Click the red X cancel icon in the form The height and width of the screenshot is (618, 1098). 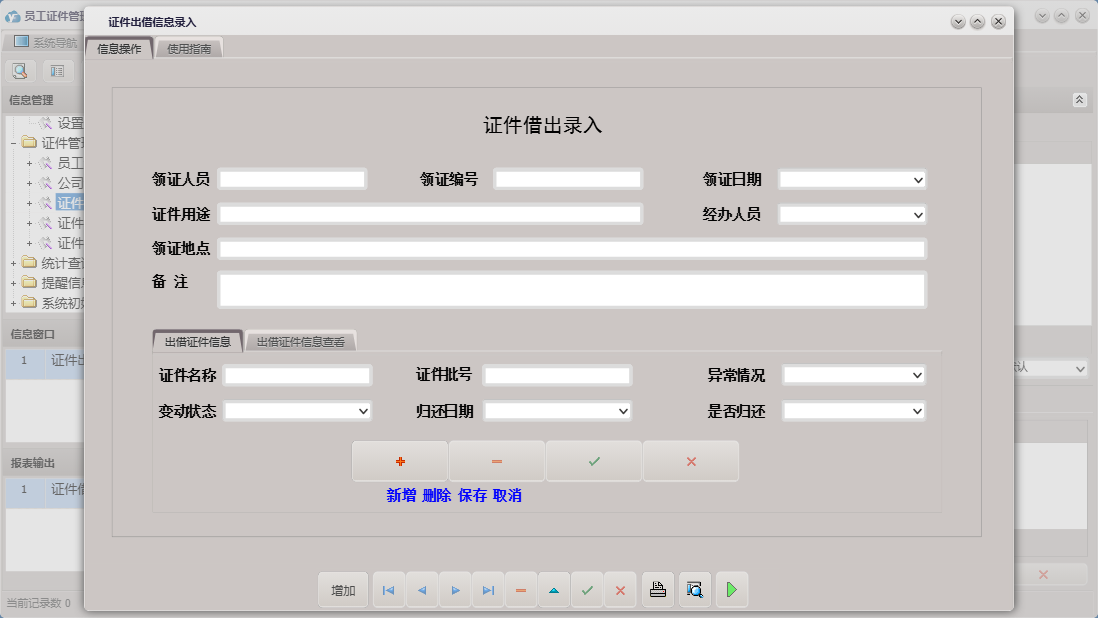pyautogui.click(x=691, y=461)
